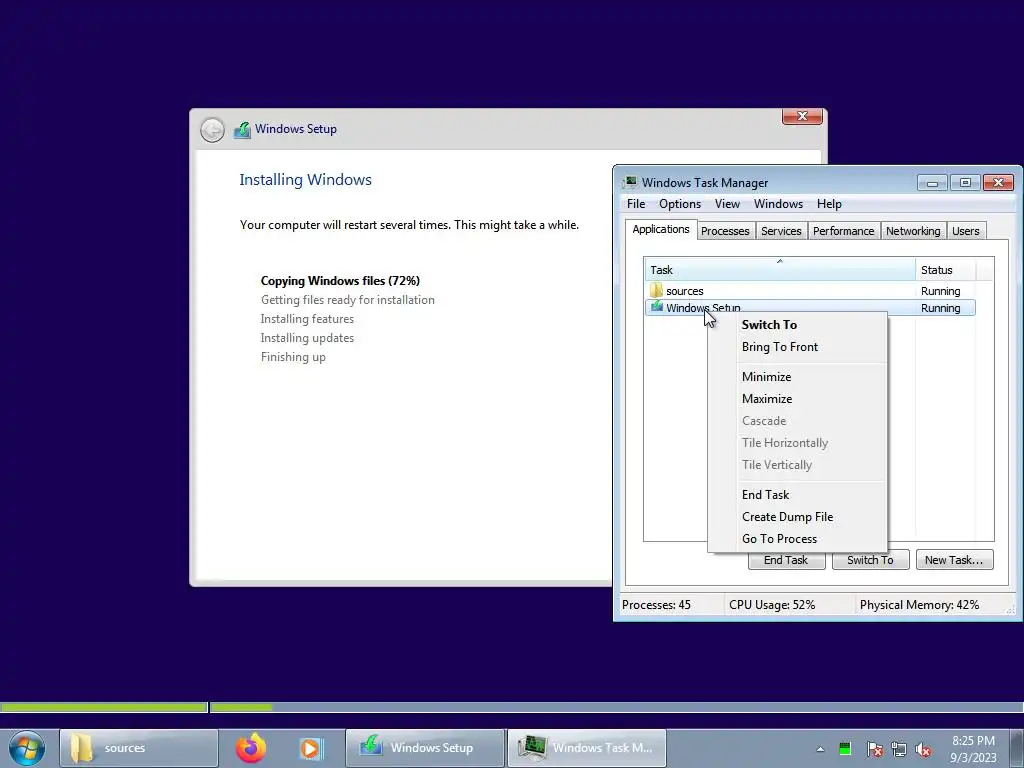Switch to the Users tab
1024x768 pixels.
[x=965, y=231]
